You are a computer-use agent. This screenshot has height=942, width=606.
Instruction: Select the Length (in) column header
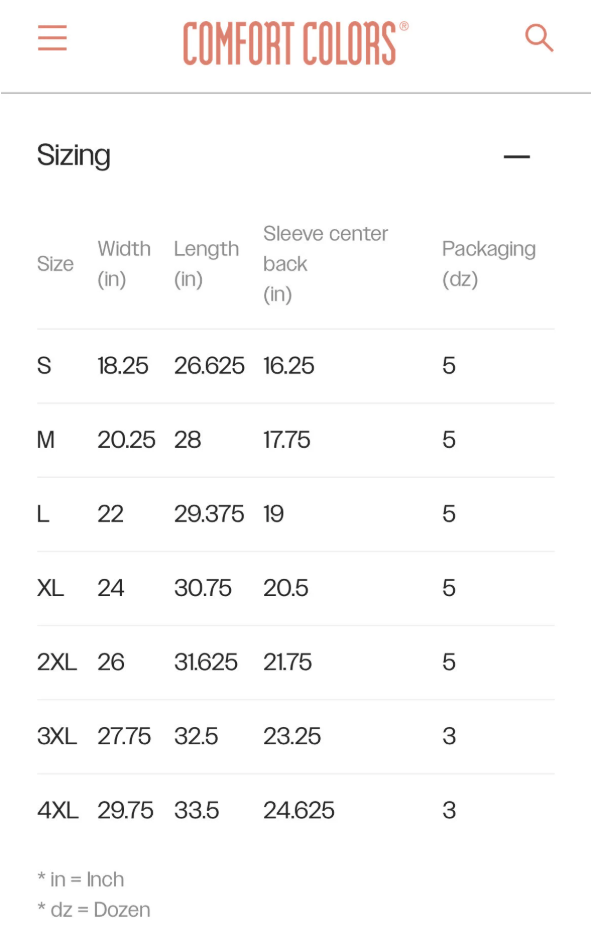click(206, 264)
